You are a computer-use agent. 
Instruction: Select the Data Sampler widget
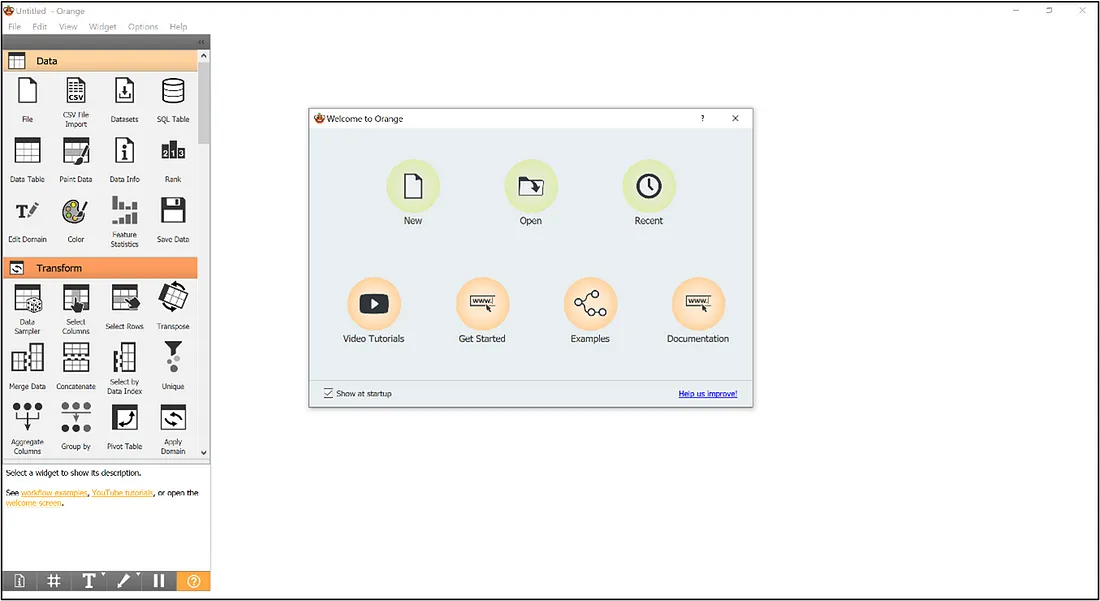pos(27,309)
